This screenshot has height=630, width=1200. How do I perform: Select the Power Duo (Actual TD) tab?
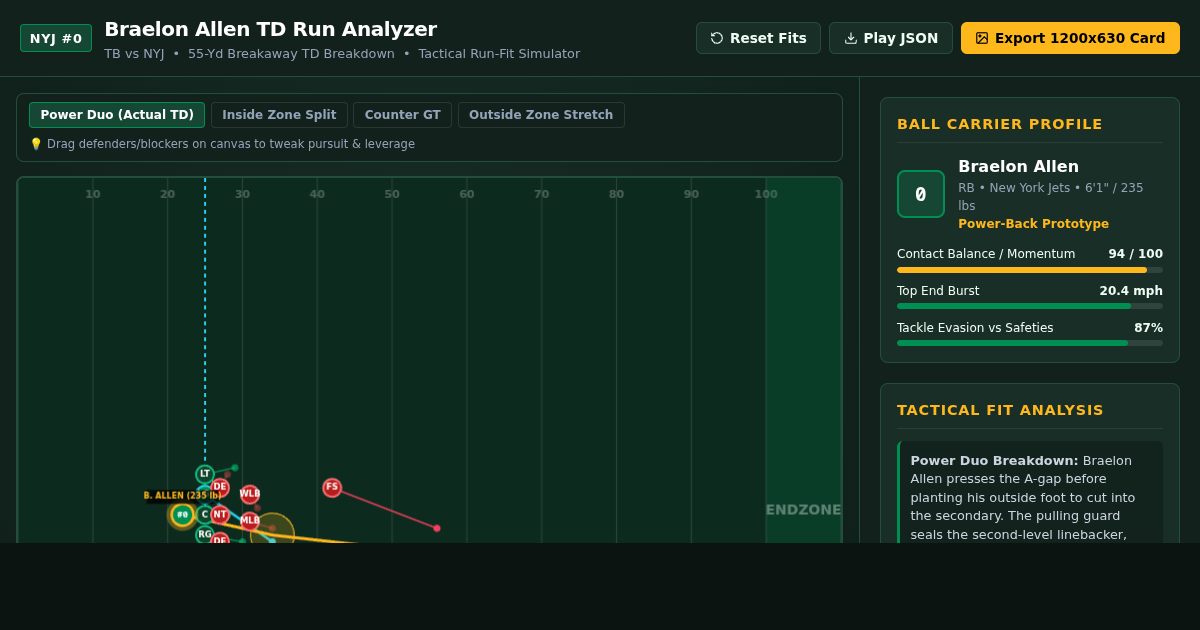click(x=117, y=115)
